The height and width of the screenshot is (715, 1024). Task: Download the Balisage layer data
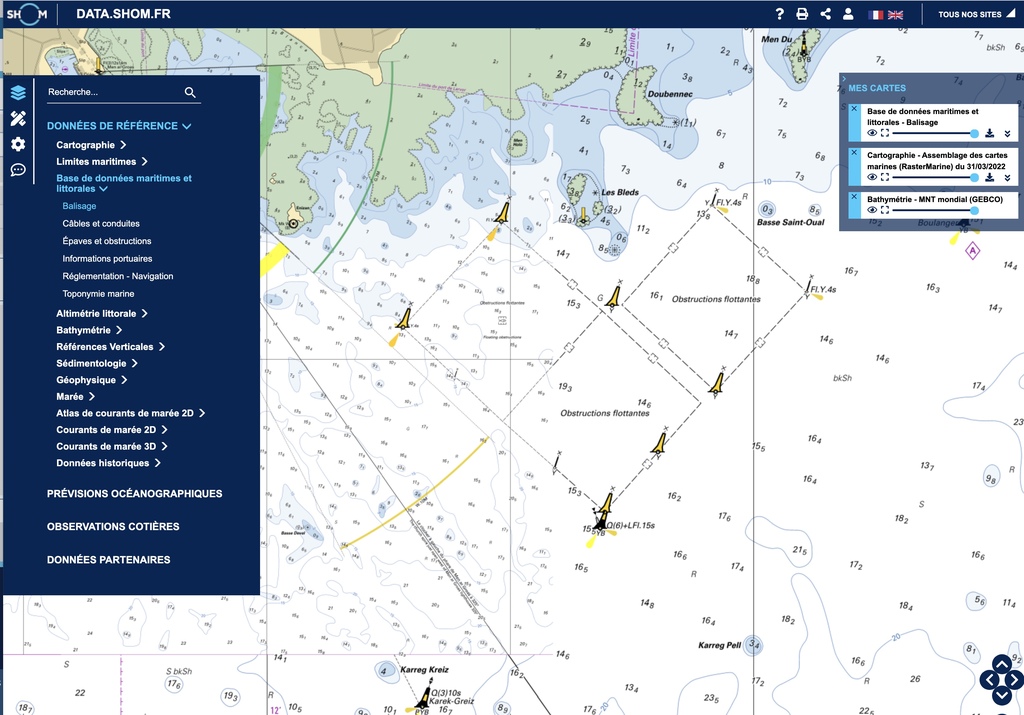(x=990, y=133)
